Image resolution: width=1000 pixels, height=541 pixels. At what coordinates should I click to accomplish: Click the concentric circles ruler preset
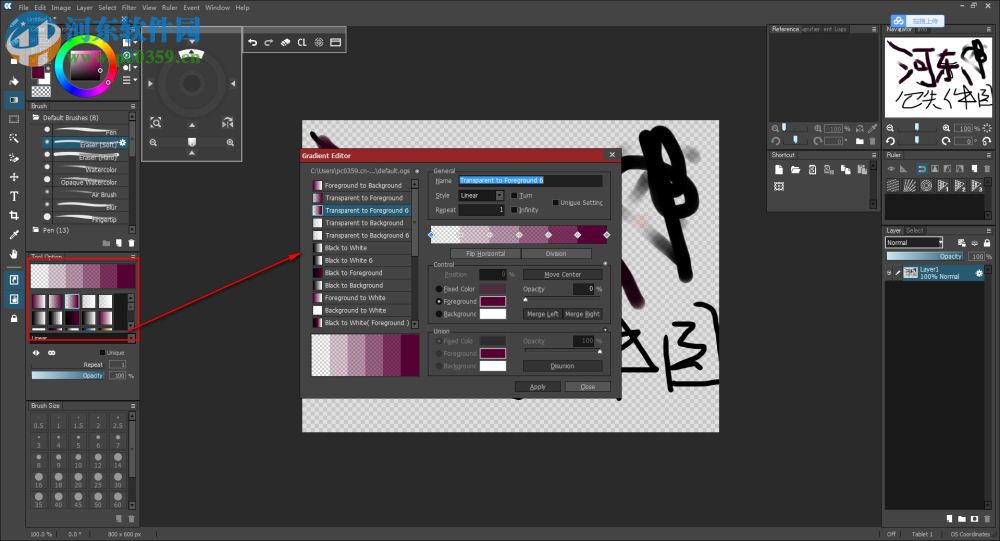point(926,186)
